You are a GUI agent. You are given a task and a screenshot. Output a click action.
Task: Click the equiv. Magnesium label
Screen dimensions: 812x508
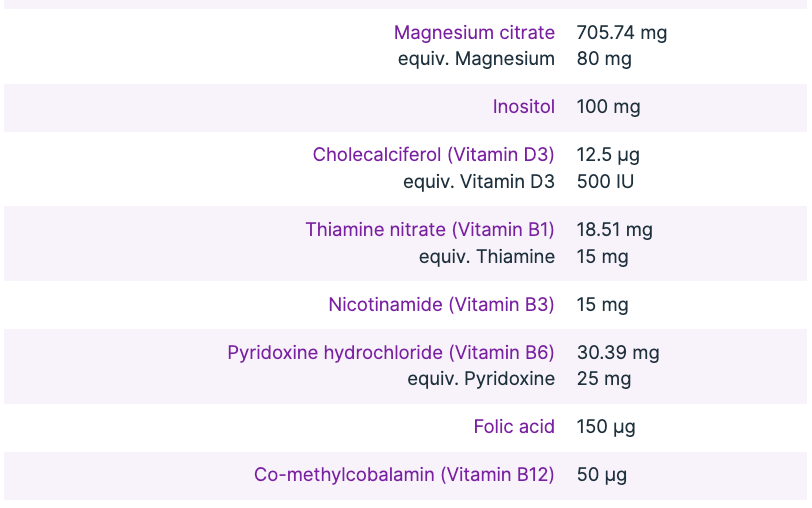[x=476, y=59]
